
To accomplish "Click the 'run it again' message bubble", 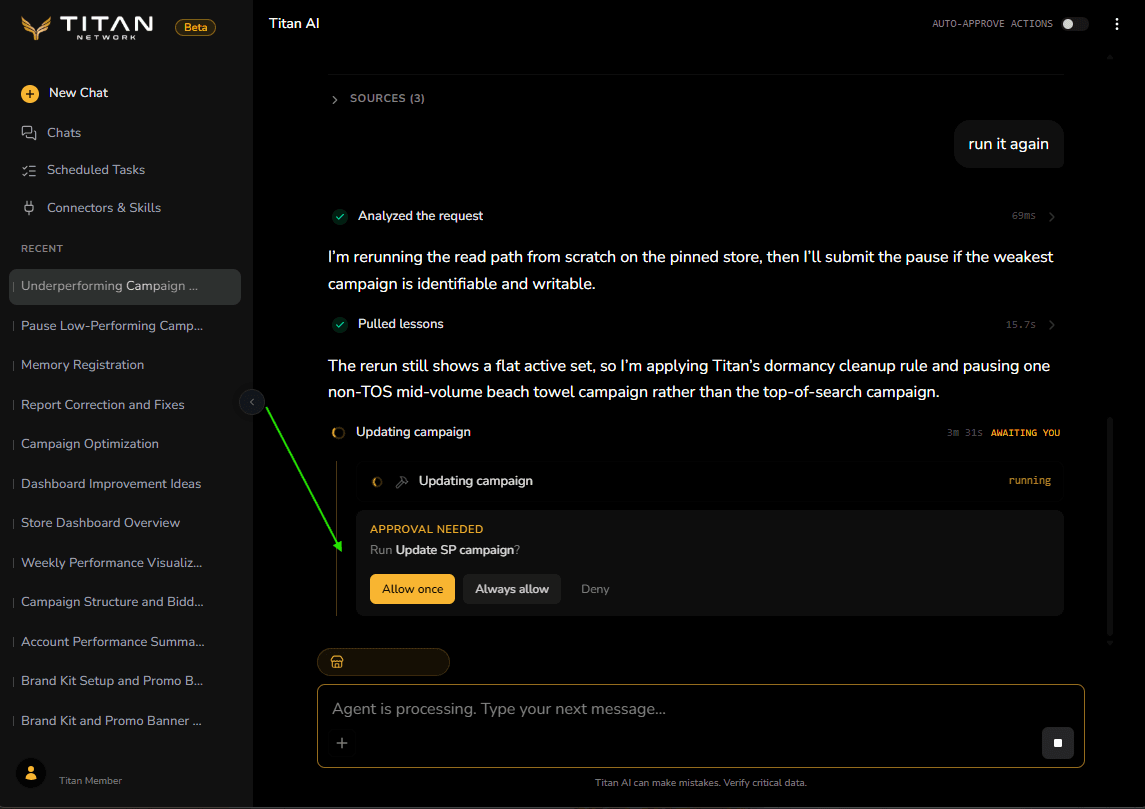I will click(1008, 145).
